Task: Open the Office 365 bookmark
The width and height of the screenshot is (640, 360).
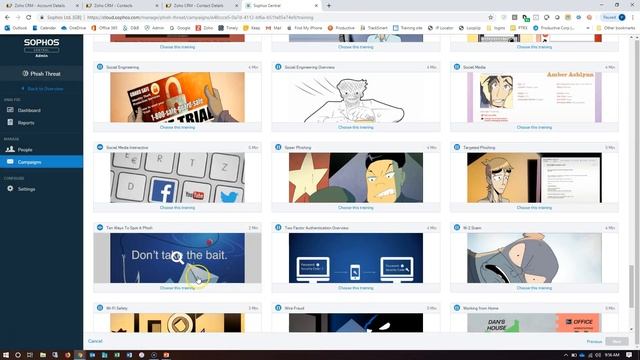Action: [x=104, y=28]
